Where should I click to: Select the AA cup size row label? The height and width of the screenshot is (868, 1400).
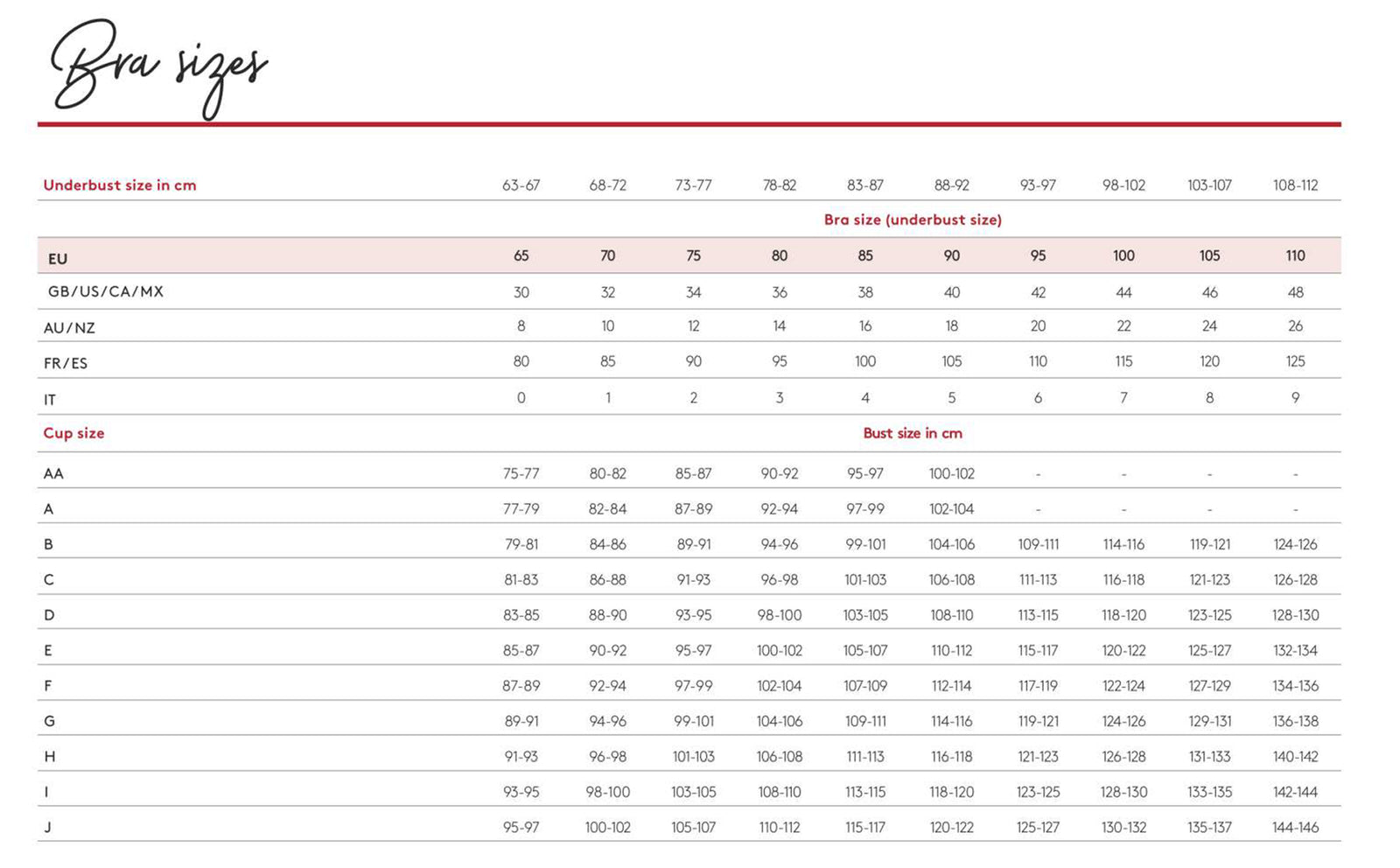(x=53, y=473)
